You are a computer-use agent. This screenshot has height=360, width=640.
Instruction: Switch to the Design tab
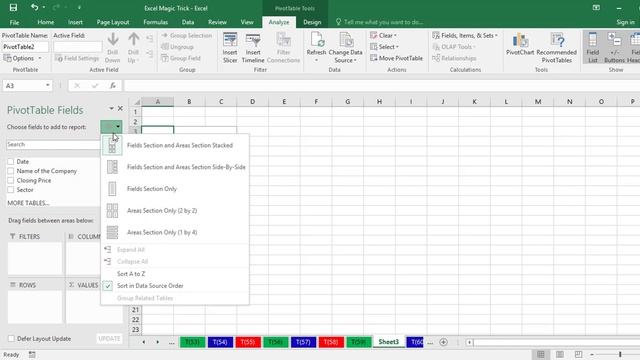click(312, 22)
